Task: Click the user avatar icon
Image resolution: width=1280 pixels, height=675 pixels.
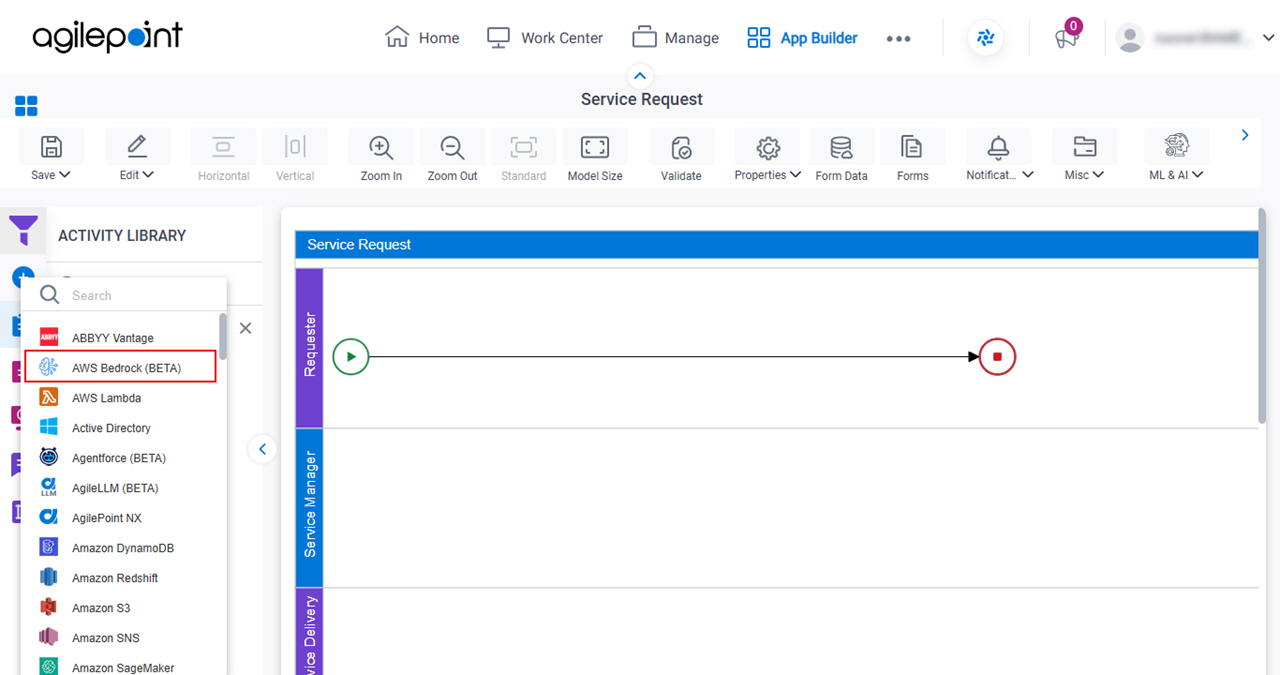Action: pyautogui.click(x=1130, y=38)
